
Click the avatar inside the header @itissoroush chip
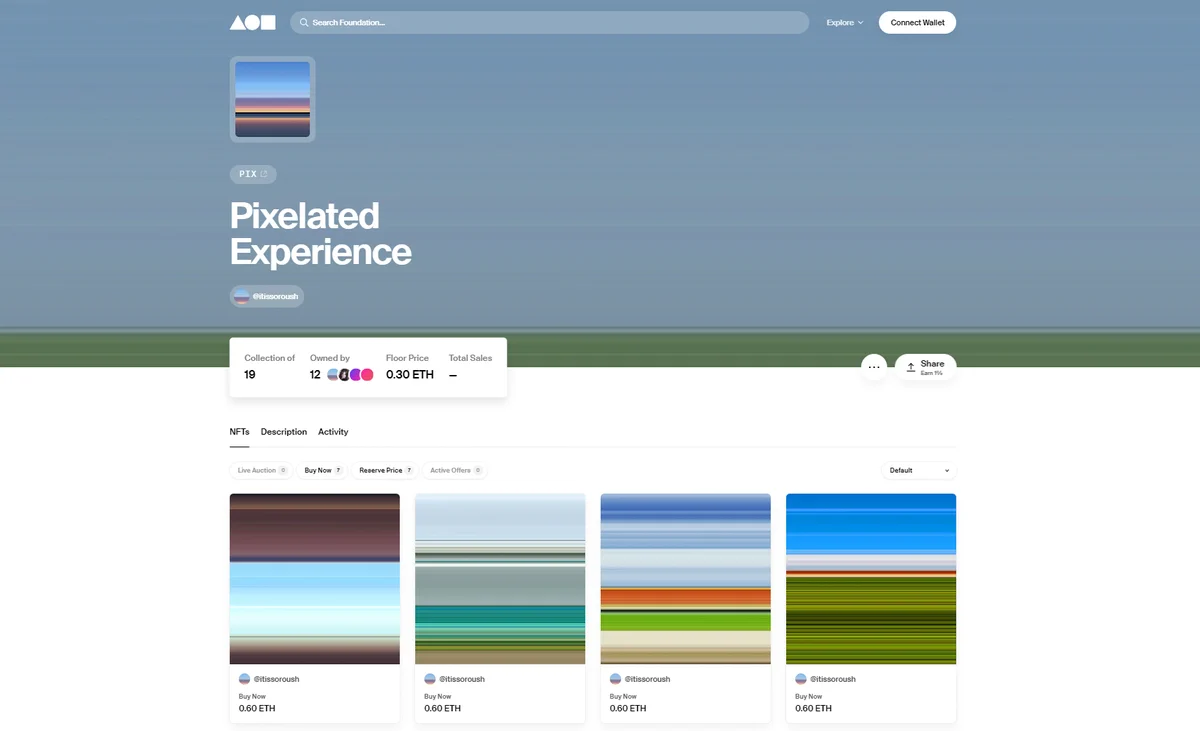241,296
